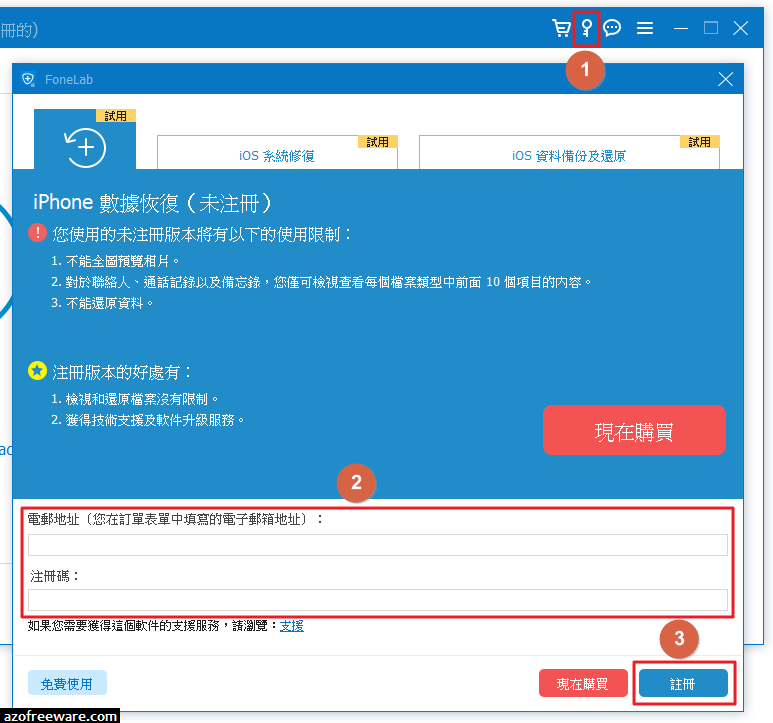Open the 支援 support link
The height and width of the screenshot is (723, 773).
pos(292,625)
